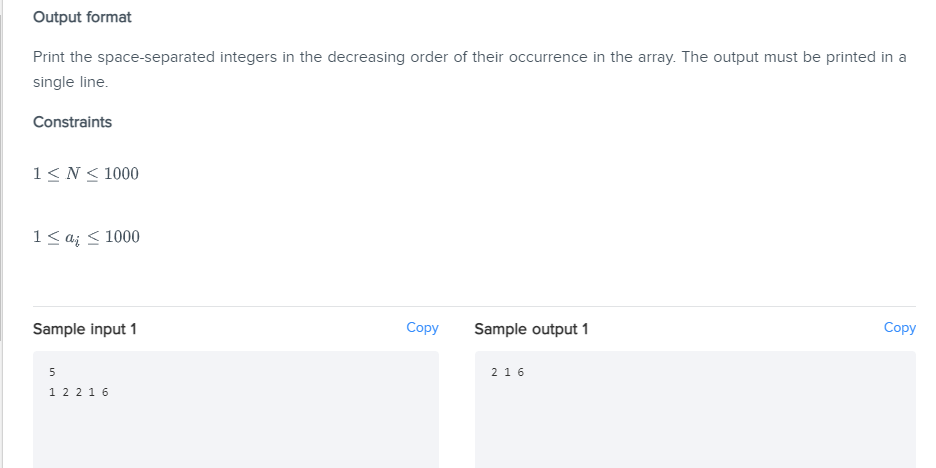
Task: Click the N ≤ 1000 constraint formula
Action: click(x=86, y=174)
